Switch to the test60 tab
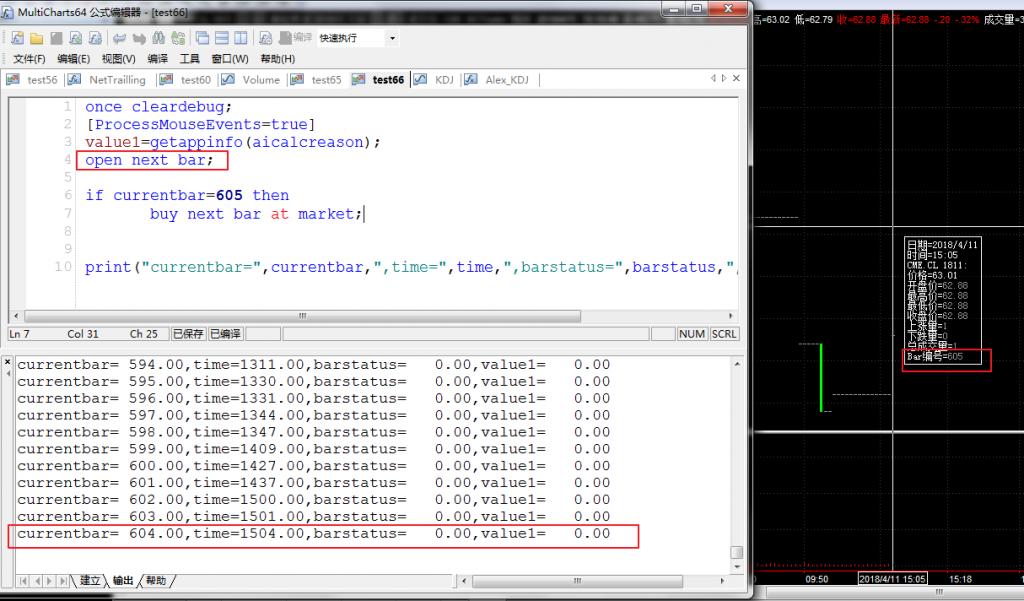Image resolution: width=1024 pixels, height=601 pixels. 187,80
